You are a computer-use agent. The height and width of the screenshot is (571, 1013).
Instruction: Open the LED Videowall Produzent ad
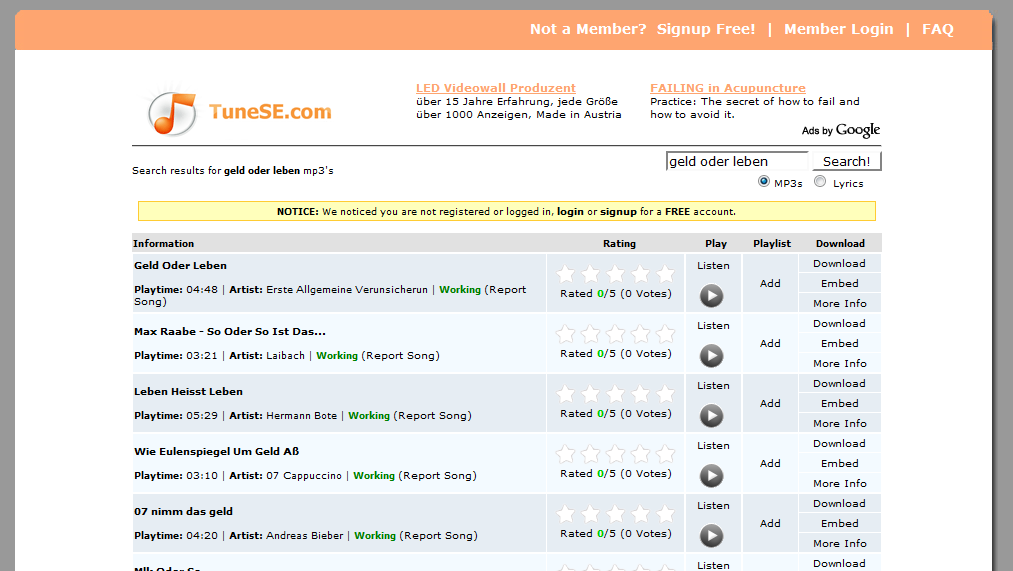pyautogui.click(x=496, y=88)
